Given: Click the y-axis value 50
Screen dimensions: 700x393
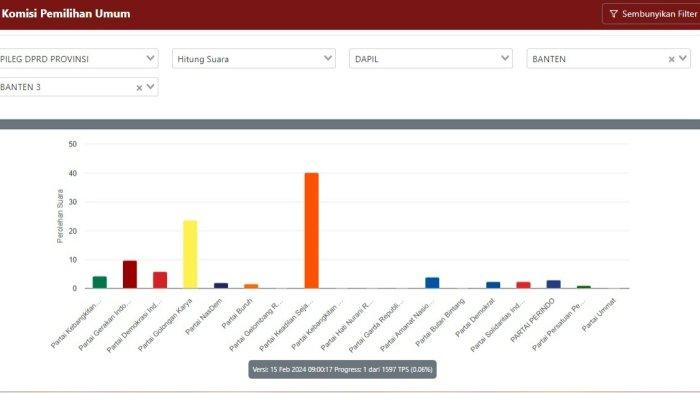Looking at the screenshot, I should click(73, 144).
